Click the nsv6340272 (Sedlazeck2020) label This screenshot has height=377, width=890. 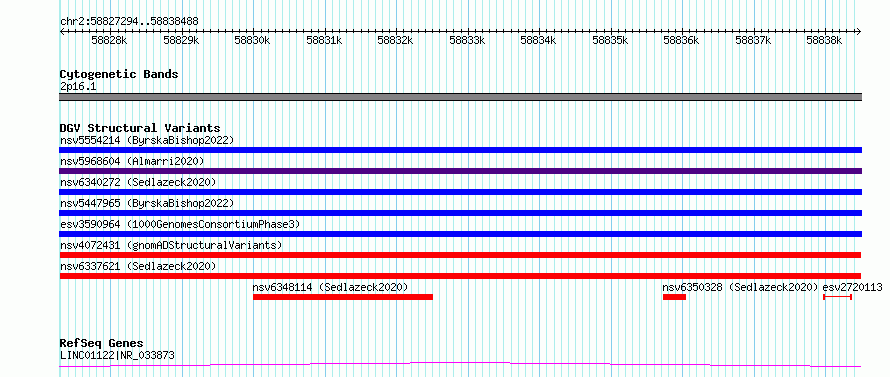click(x=138, y=182)
